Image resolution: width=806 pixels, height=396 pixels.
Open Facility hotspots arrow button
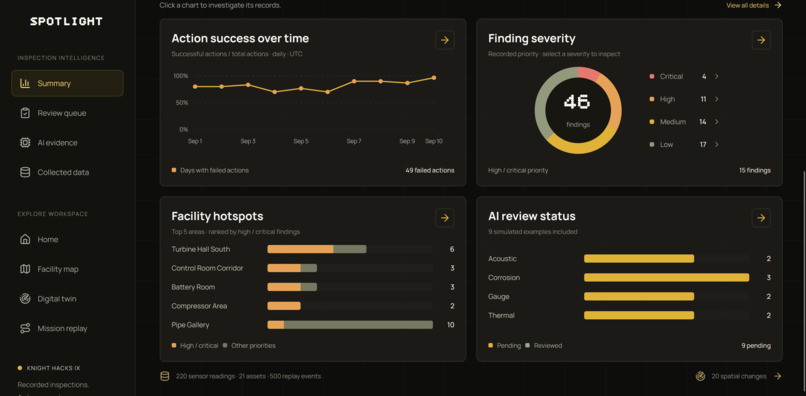point(445,218)
